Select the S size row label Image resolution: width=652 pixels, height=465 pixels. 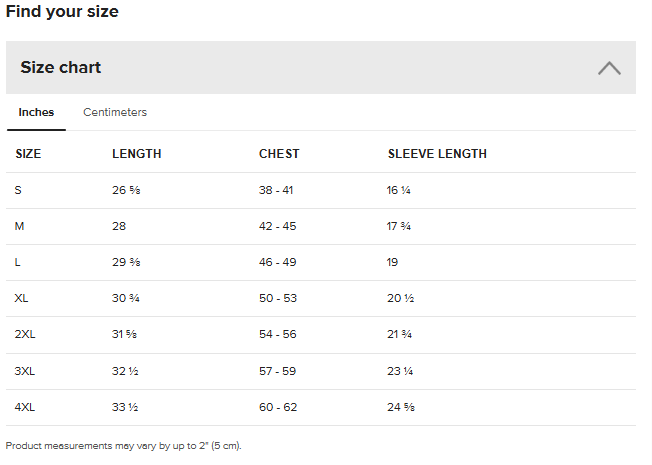click(18, 190)
